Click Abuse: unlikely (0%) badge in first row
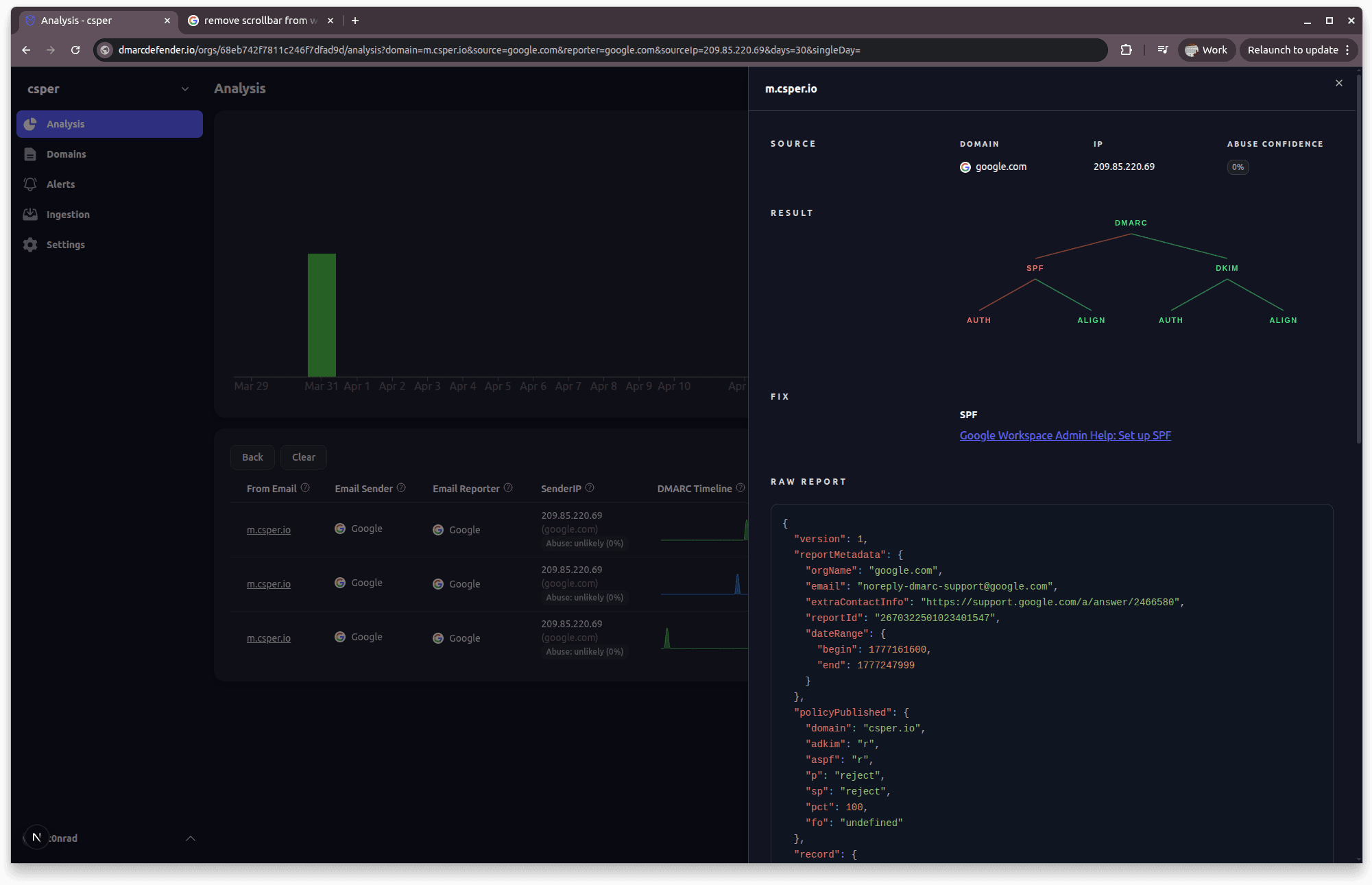 coord(584,544)
